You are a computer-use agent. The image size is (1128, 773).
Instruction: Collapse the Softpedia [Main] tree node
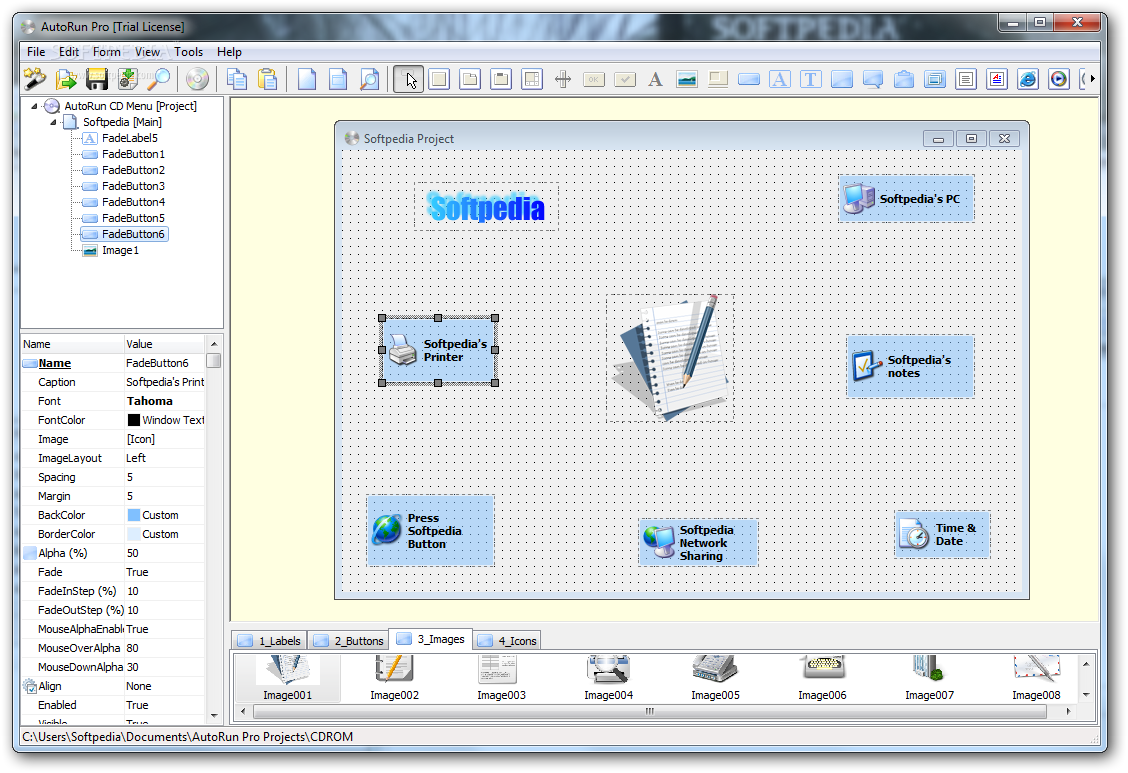coord(53,122)
